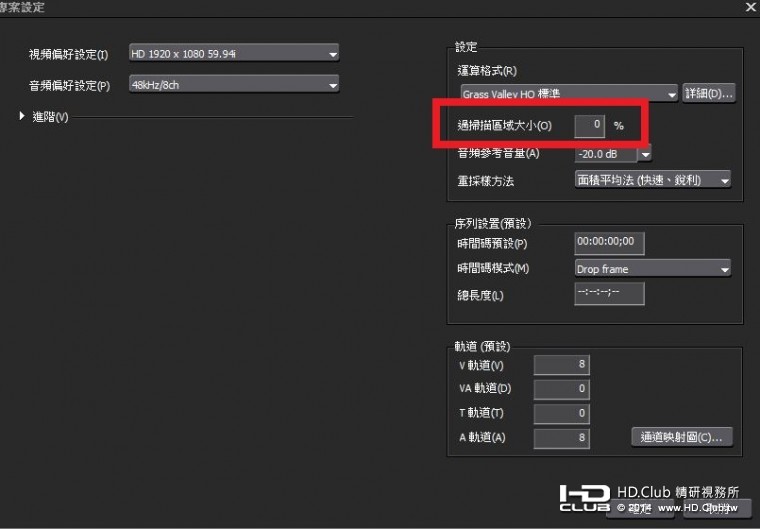
Task: Open the 時間碼模式 Drop frame dropdown
Action: (653, 269)
